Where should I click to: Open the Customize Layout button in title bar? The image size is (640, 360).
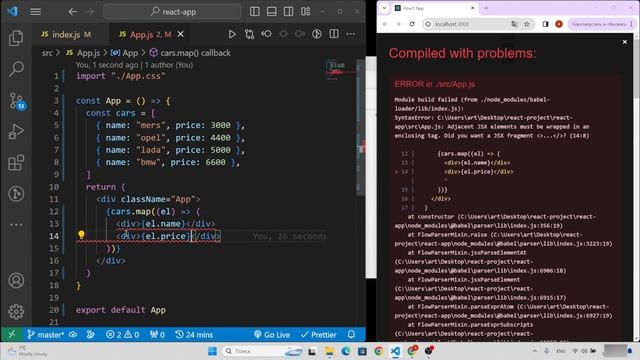[x=305, y=11]
